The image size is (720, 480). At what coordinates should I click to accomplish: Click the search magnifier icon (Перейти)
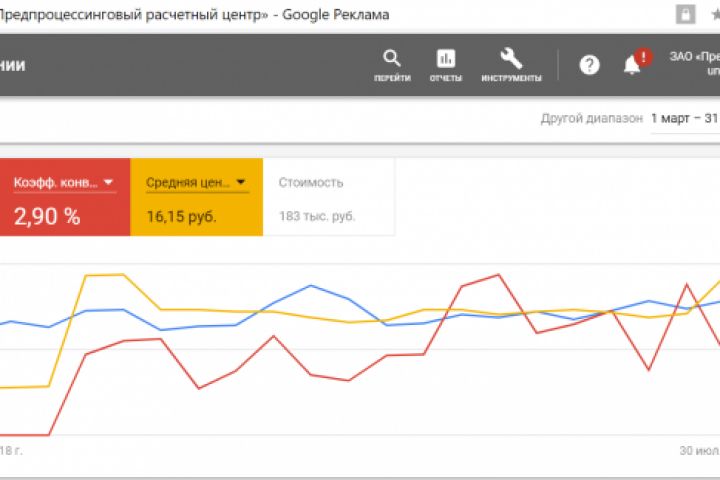pos(393,58)
